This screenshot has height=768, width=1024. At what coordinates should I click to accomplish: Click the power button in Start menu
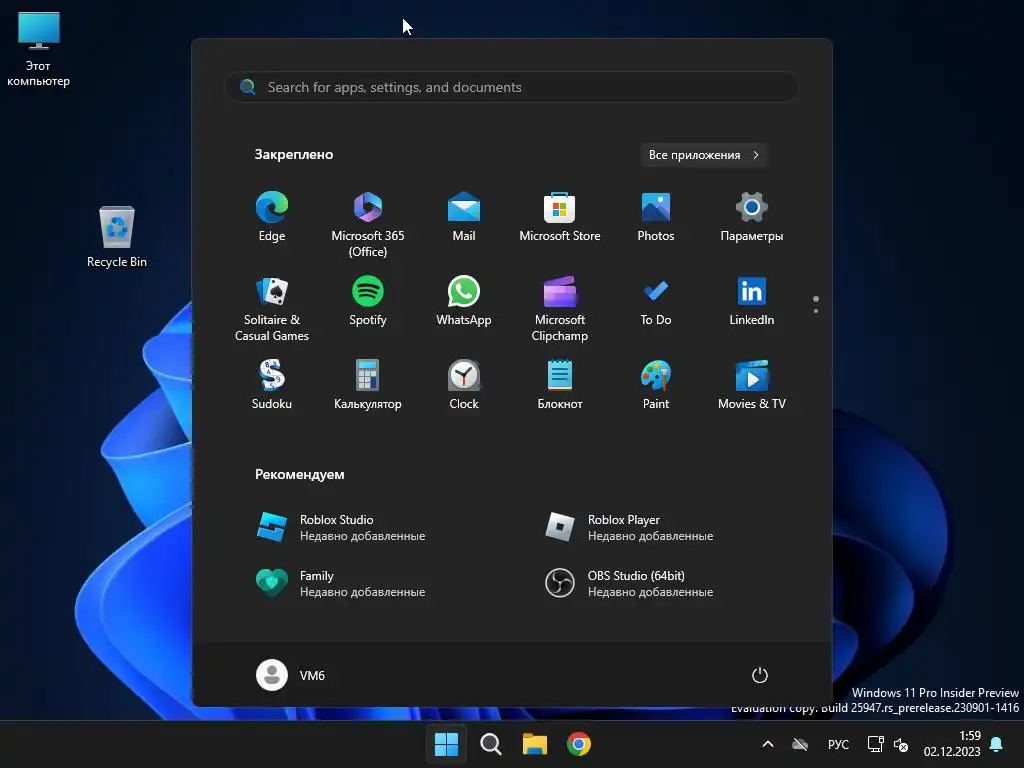[x=760, y=675]
